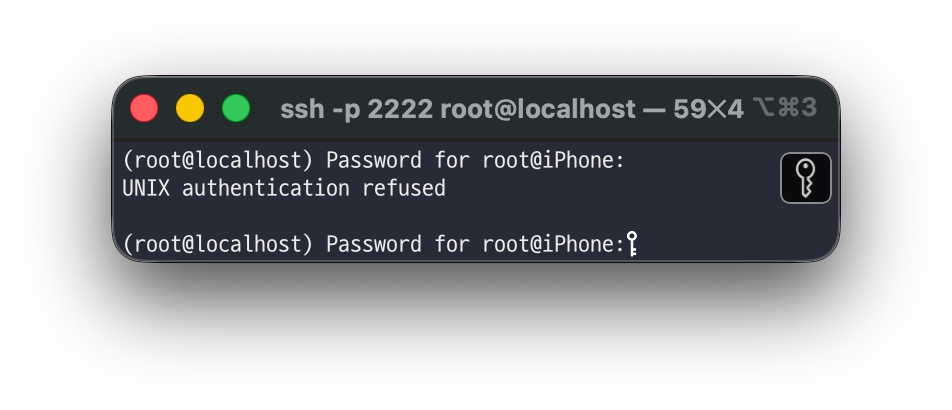Click the window title 'ssh -p 2222 root@localhost'
This screenshot has width=952, height=410.
[458, 109]
